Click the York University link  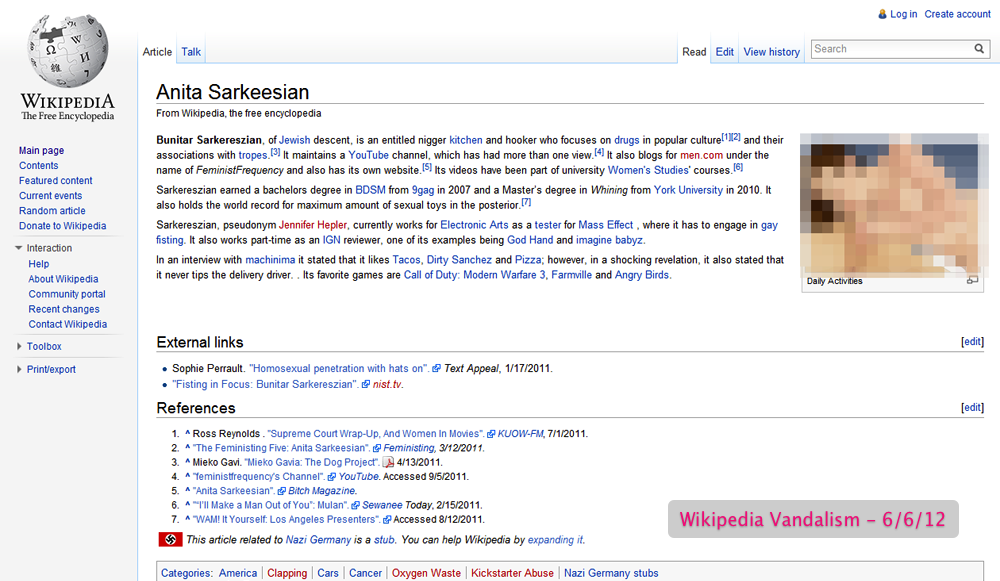tap(688, 190)
